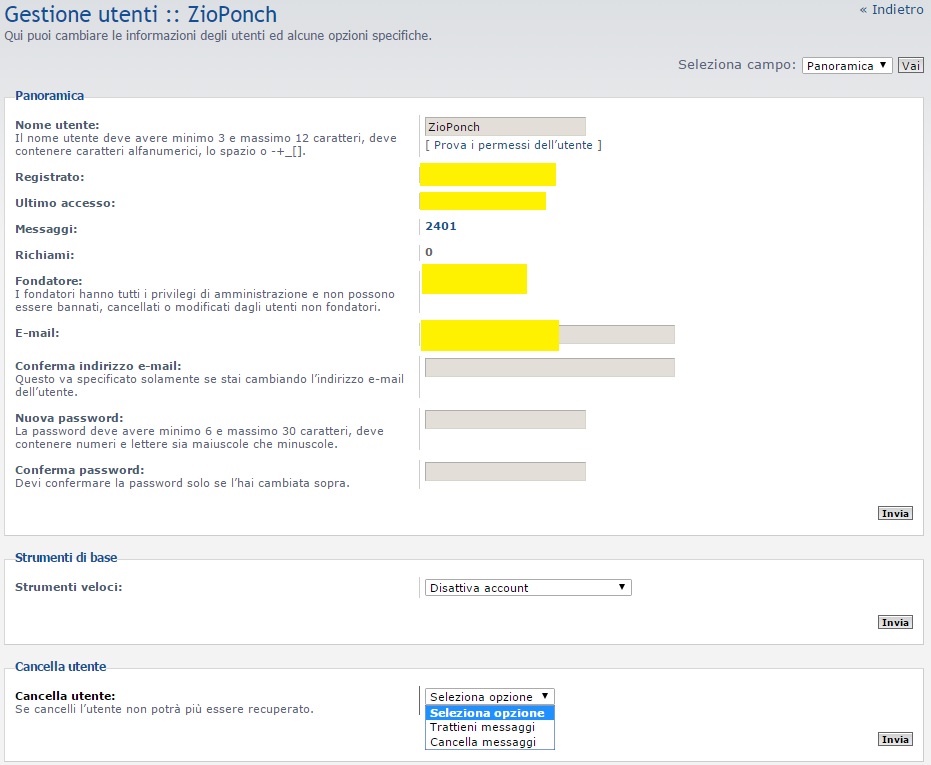Click the Nuova password label text
The height and width of the screenshot is (765, 931).
[x=69, y=417]
